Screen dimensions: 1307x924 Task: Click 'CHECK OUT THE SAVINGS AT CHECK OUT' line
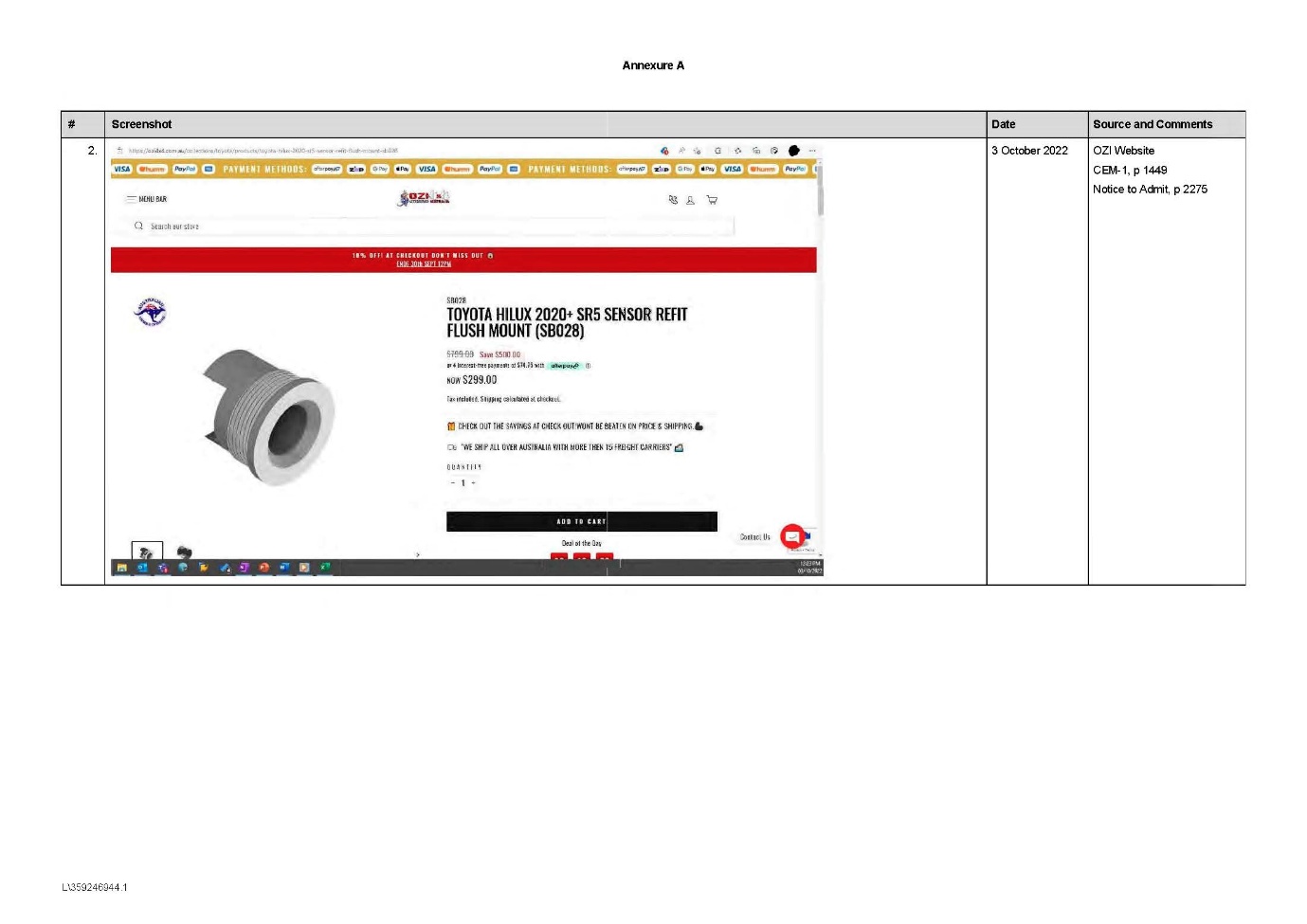[x=575, y=426]
